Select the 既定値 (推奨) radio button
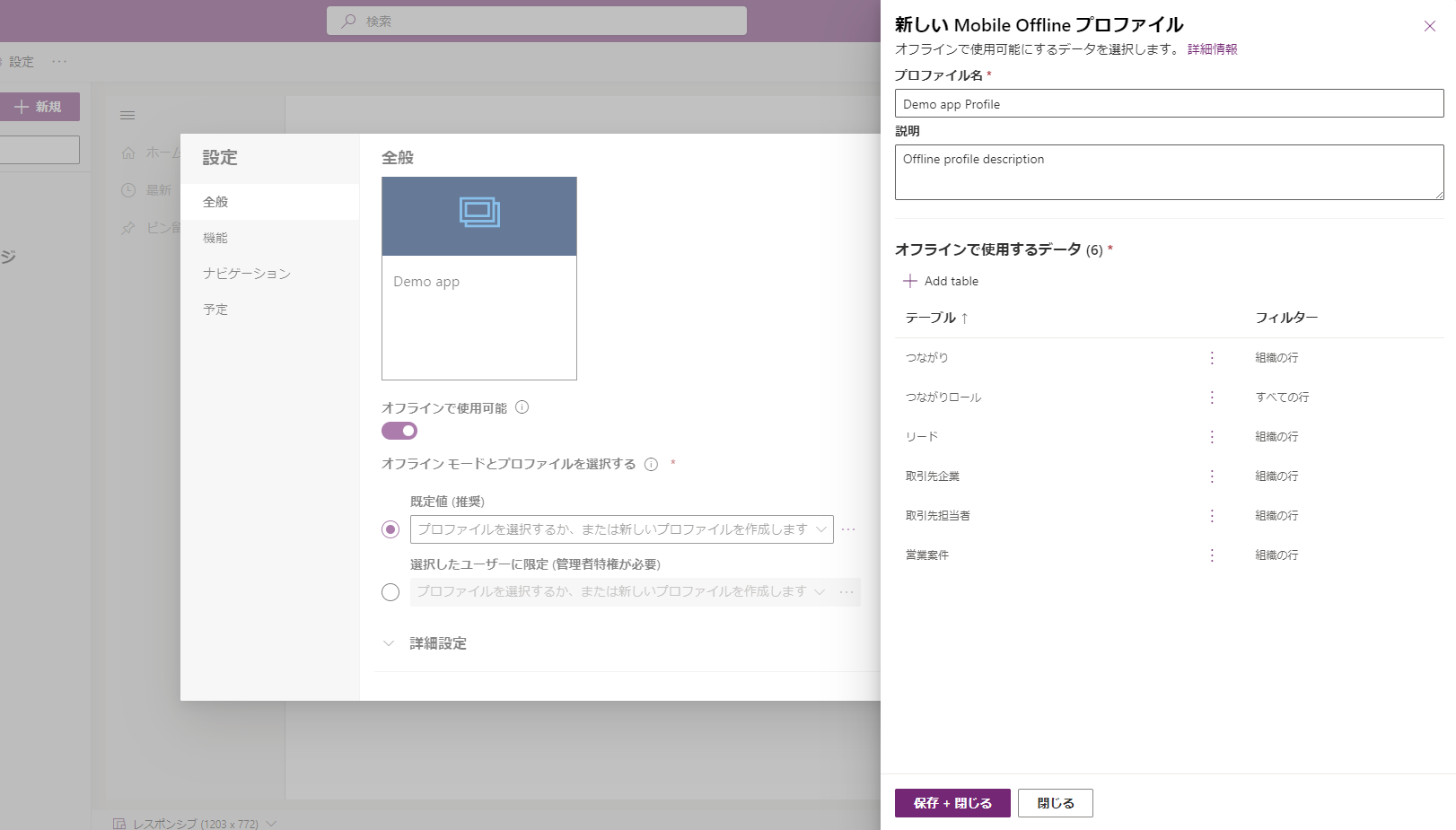The image size is (1456, 830). [390, 529]
